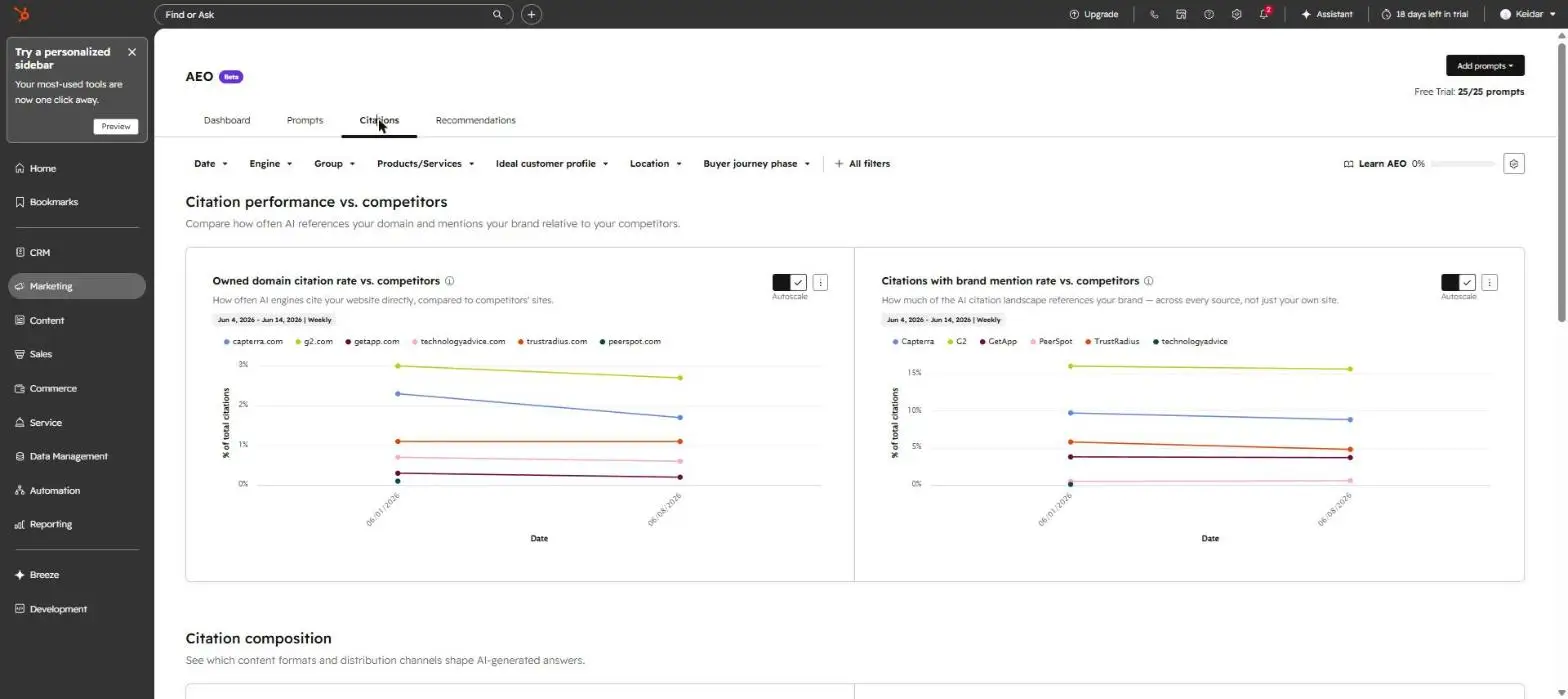Toggle getapp.com legend series
The height and width of the screenshot is (699, 1568).
(x=372, y=342)
